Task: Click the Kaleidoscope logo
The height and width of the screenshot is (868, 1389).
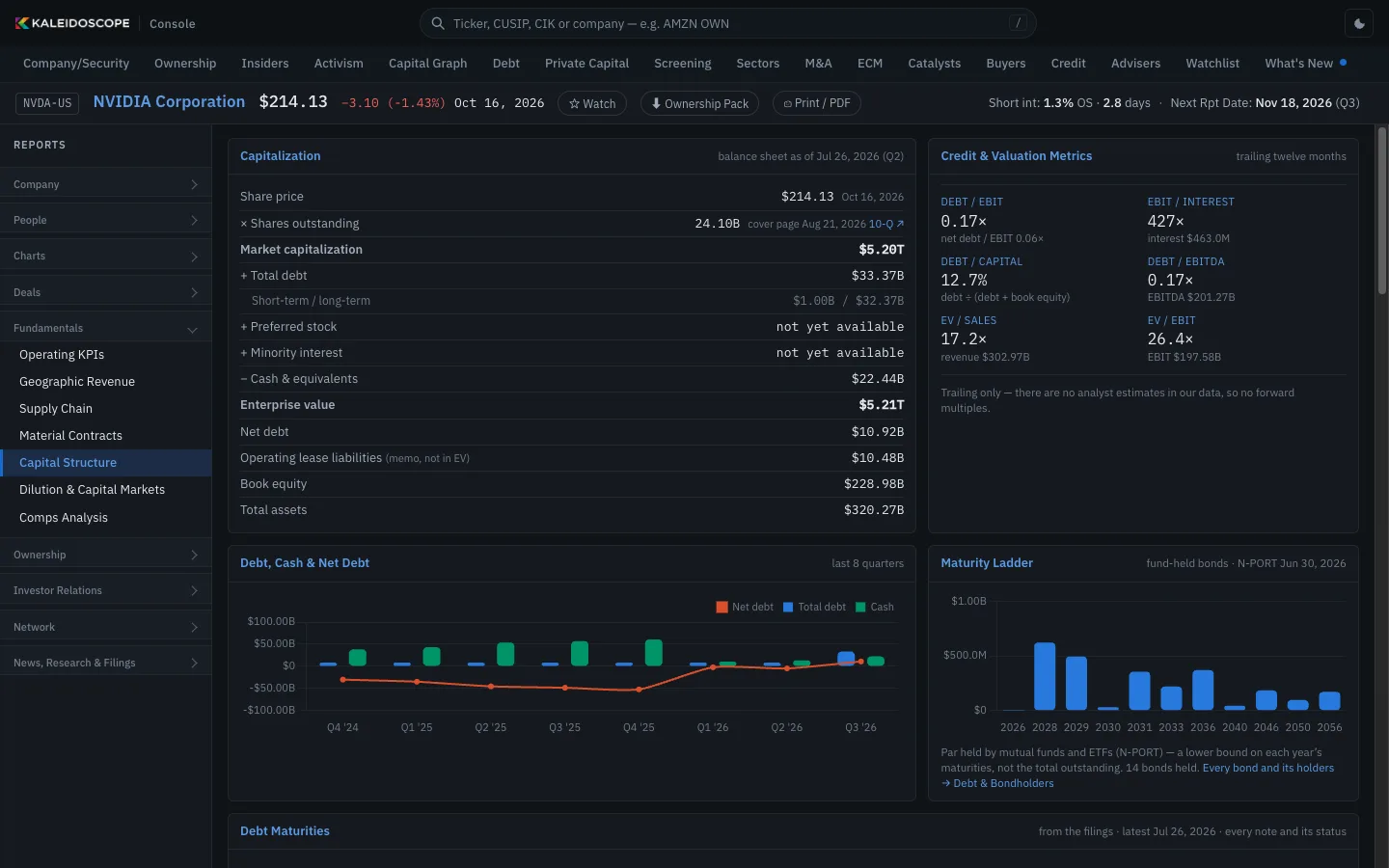Action: pyautogui.click(x=72, y=23)
